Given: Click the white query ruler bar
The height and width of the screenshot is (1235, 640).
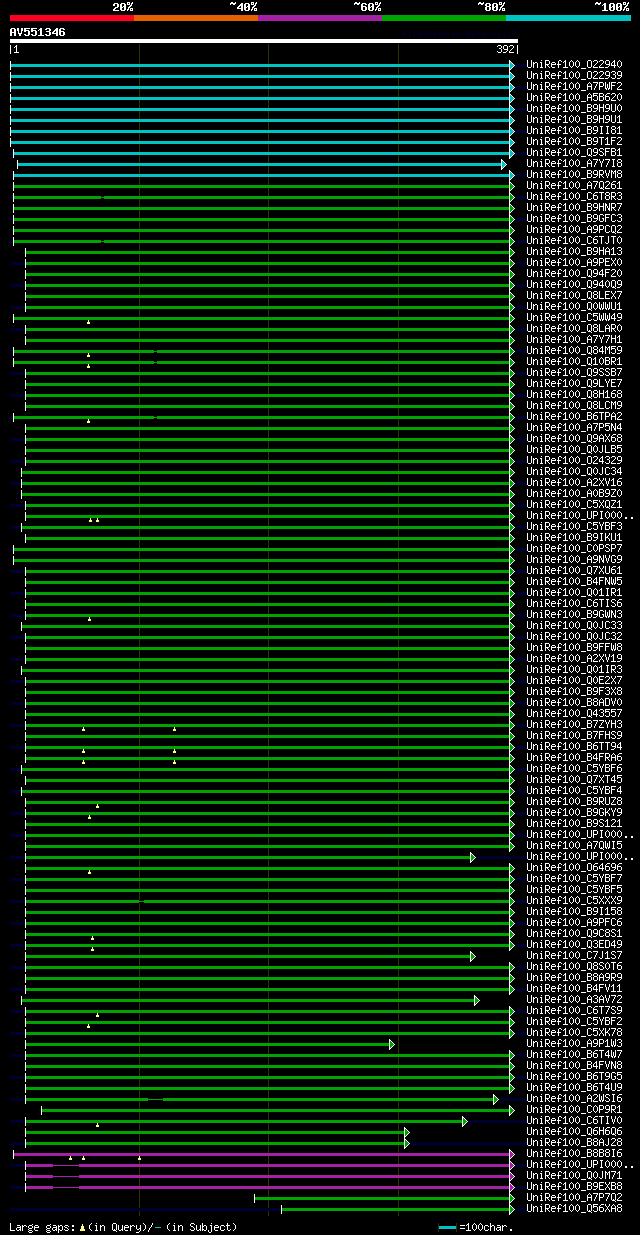Looking at the screenshot, I should click(x=264, y=41).
